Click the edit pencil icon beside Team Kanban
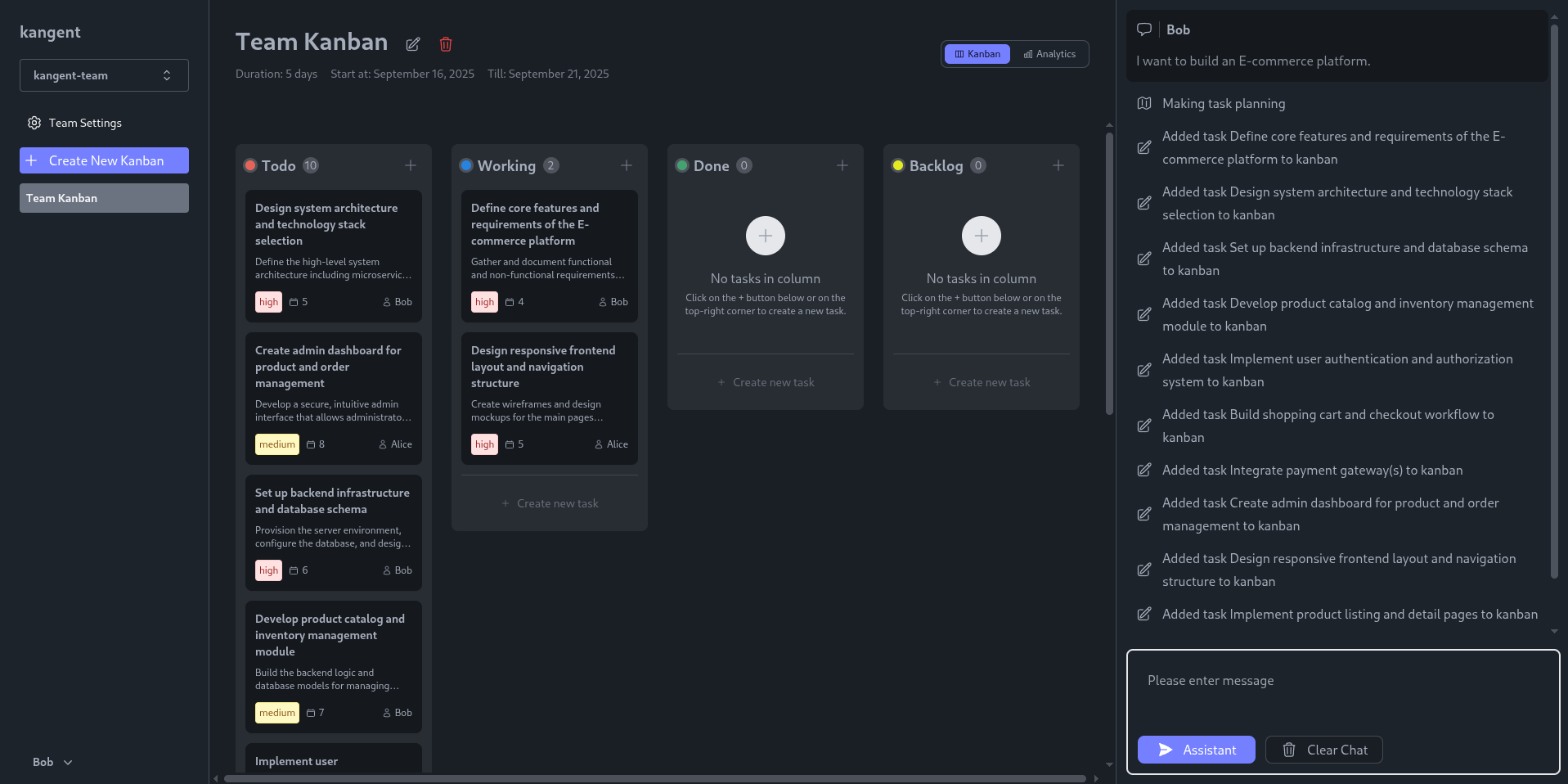Viewport: 1568px width, 784px height. [x=413, y=44]
